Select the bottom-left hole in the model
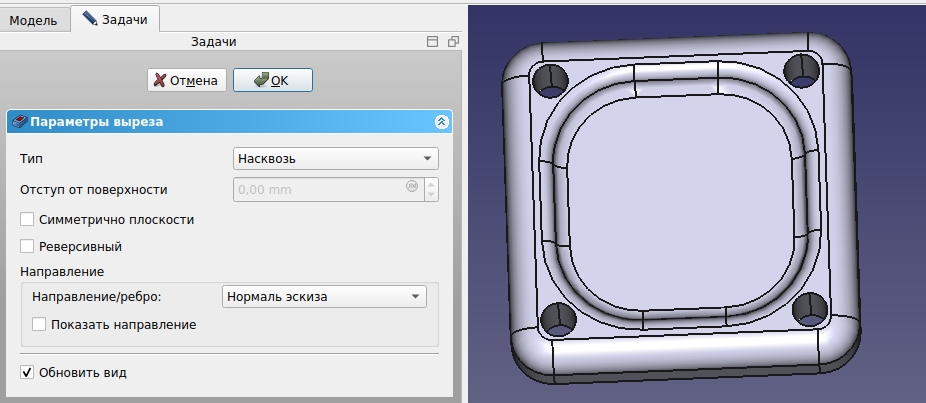 [558, 321]
